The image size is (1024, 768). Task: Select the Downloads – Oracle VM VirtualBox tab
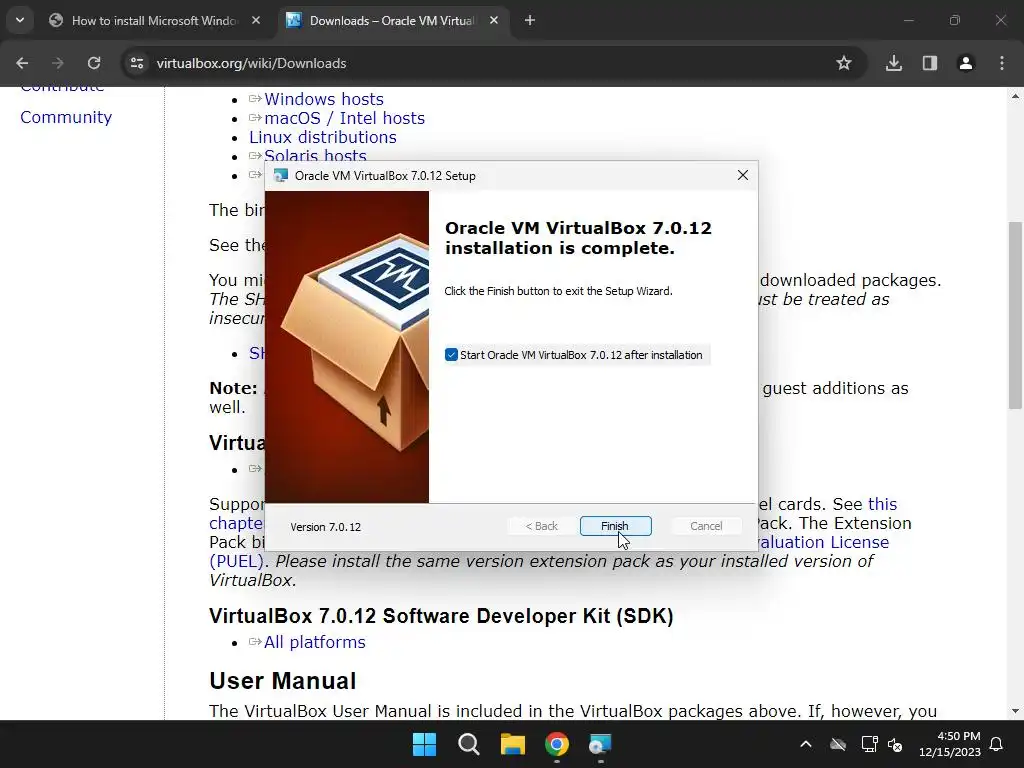click(392, 21)
